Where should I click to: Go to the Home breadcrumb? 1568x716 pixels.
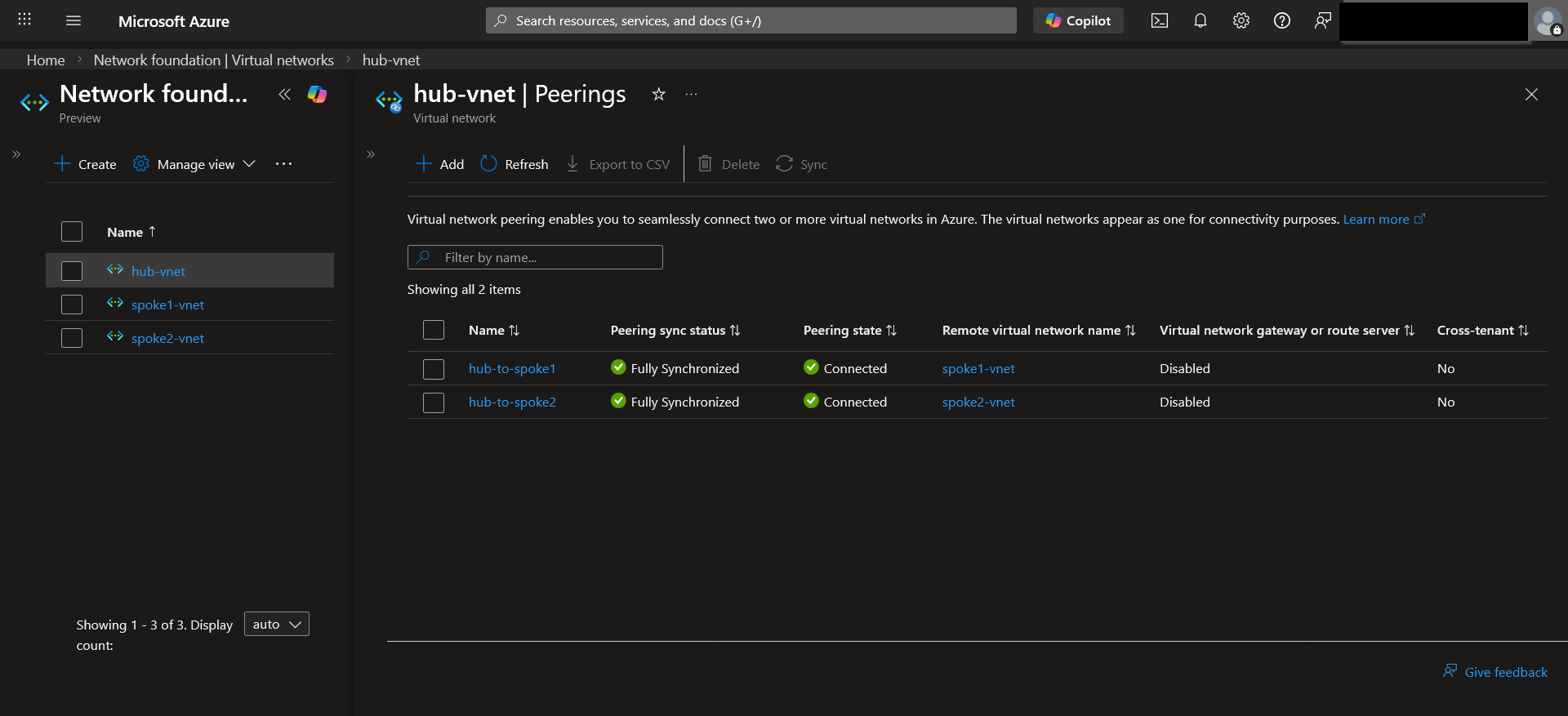(46, 60)
